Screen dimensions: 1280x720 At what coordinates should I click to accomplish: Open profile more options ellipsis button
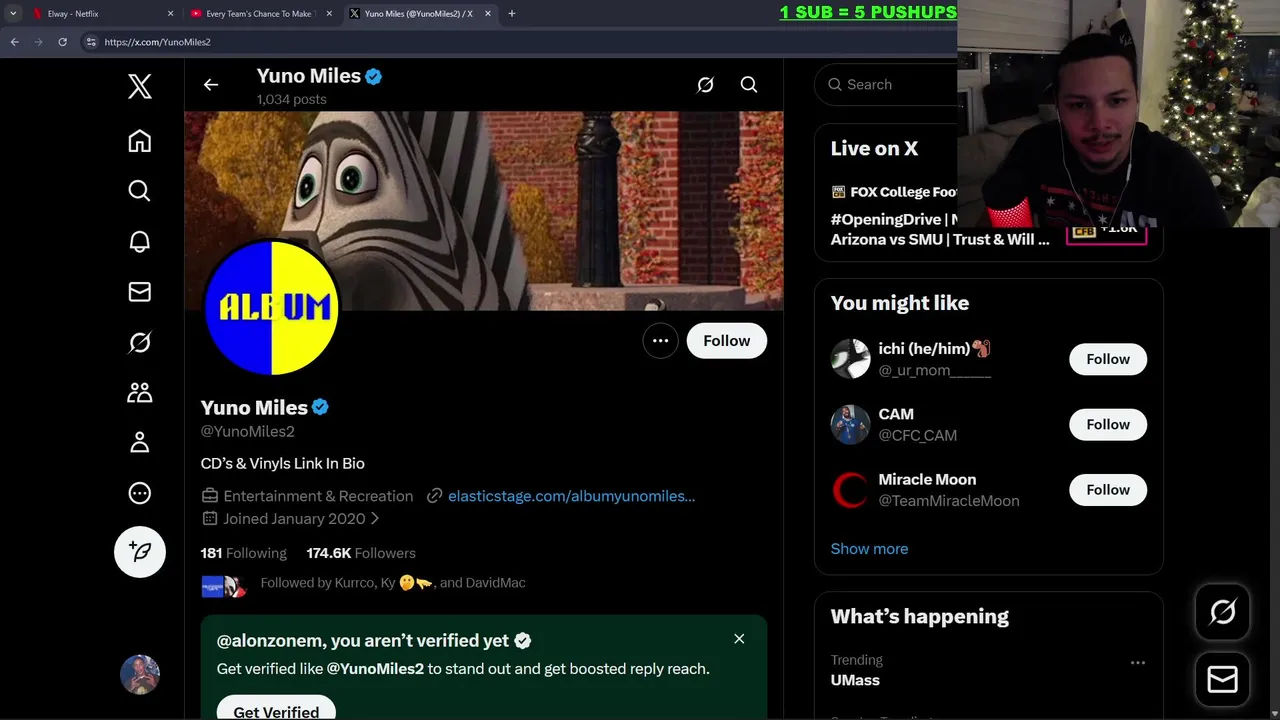coord(660,341)
